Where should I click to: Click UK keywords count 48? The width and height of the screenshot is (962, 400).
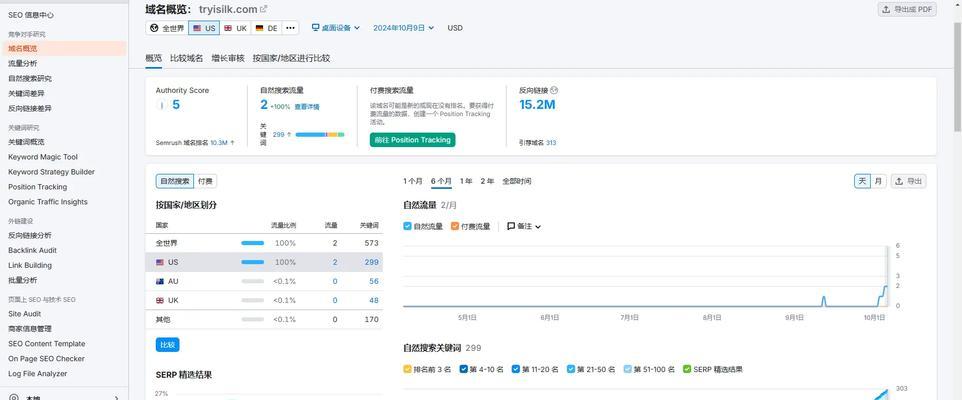(374, 301)
